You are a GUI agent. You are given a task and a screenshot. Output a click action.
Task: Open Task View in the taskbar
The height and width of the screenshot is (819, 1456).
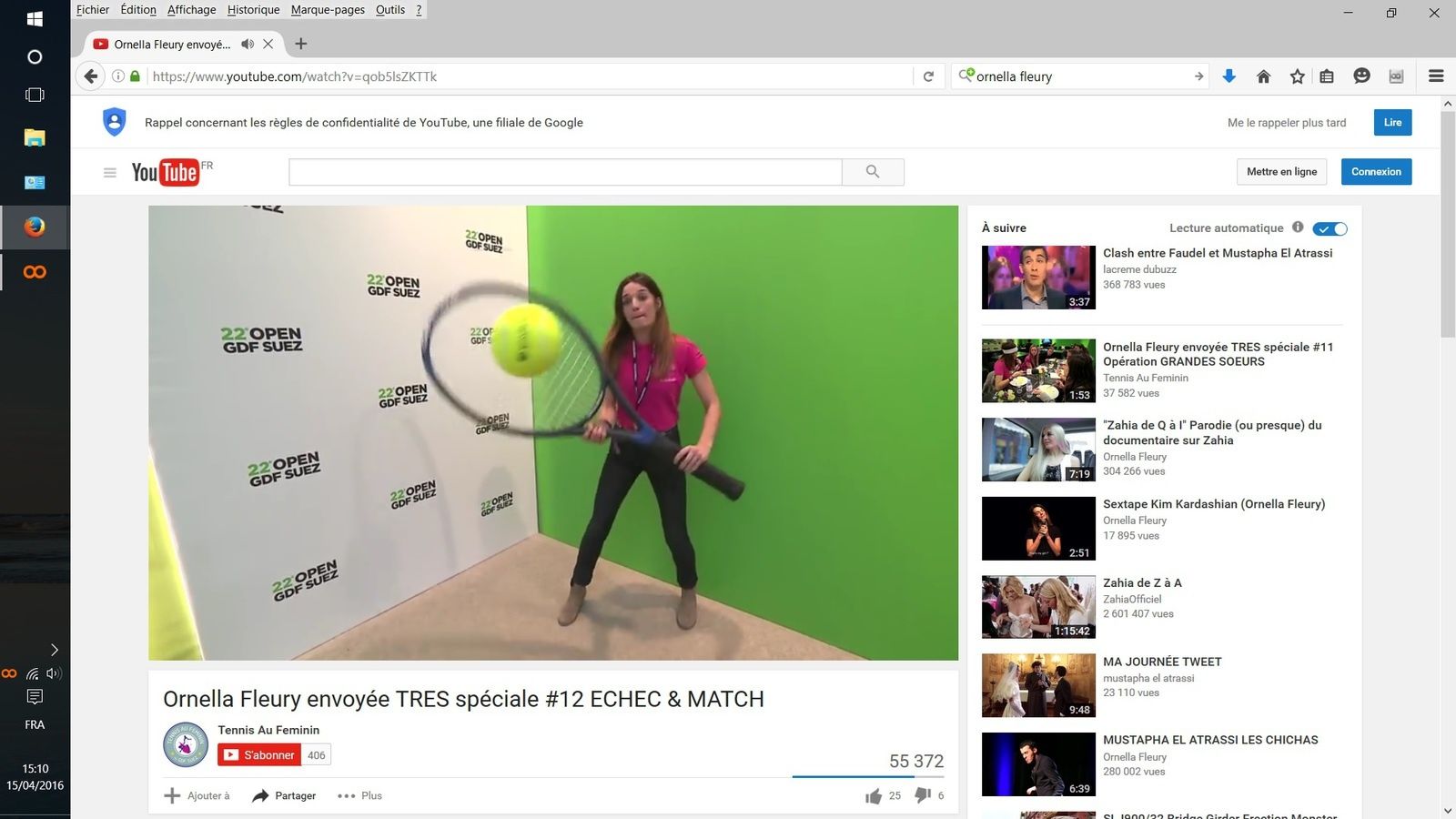coord(35,95)
